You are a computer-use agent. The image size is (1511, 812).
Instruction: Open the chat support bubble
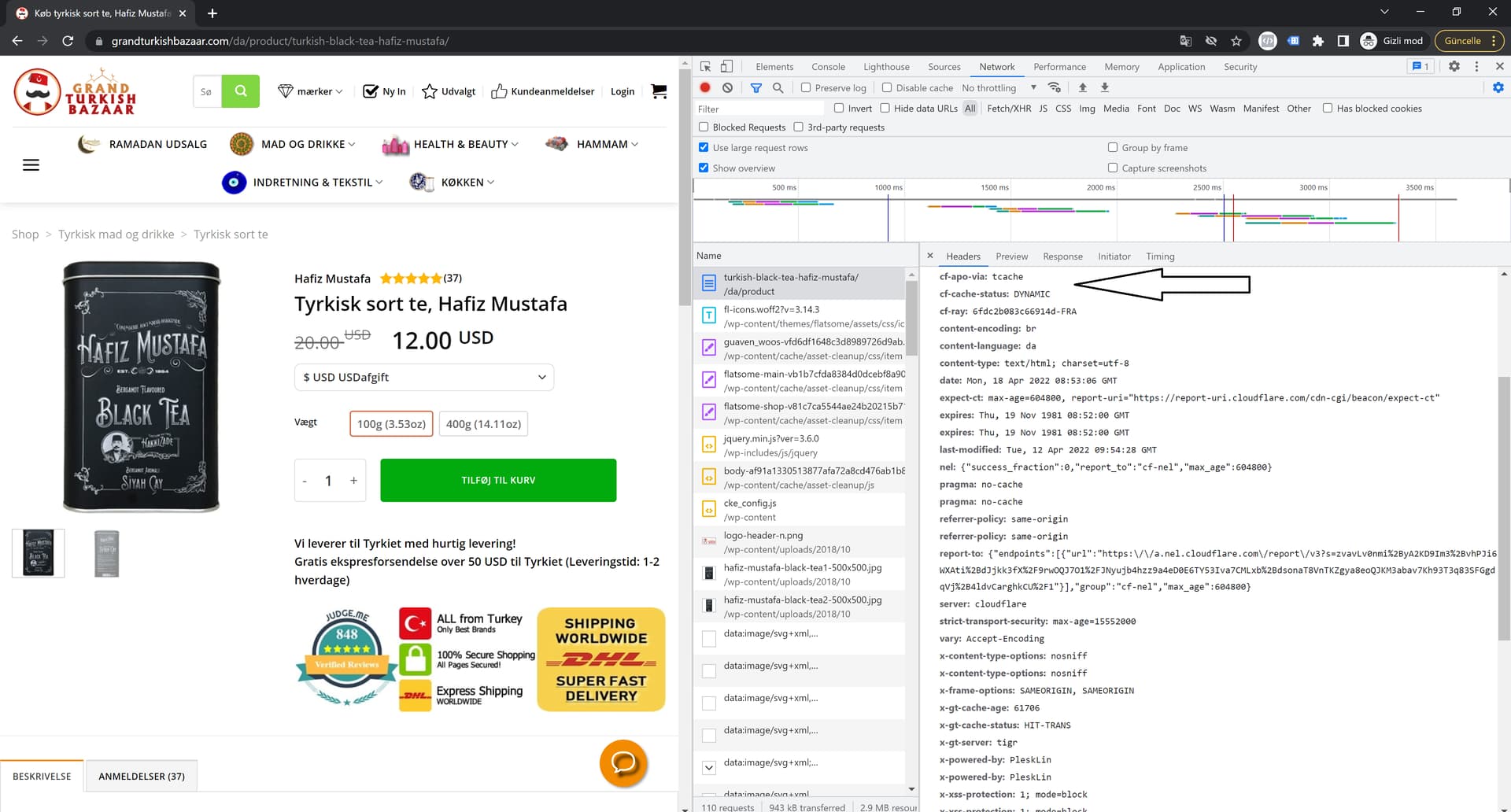point(623,762)
